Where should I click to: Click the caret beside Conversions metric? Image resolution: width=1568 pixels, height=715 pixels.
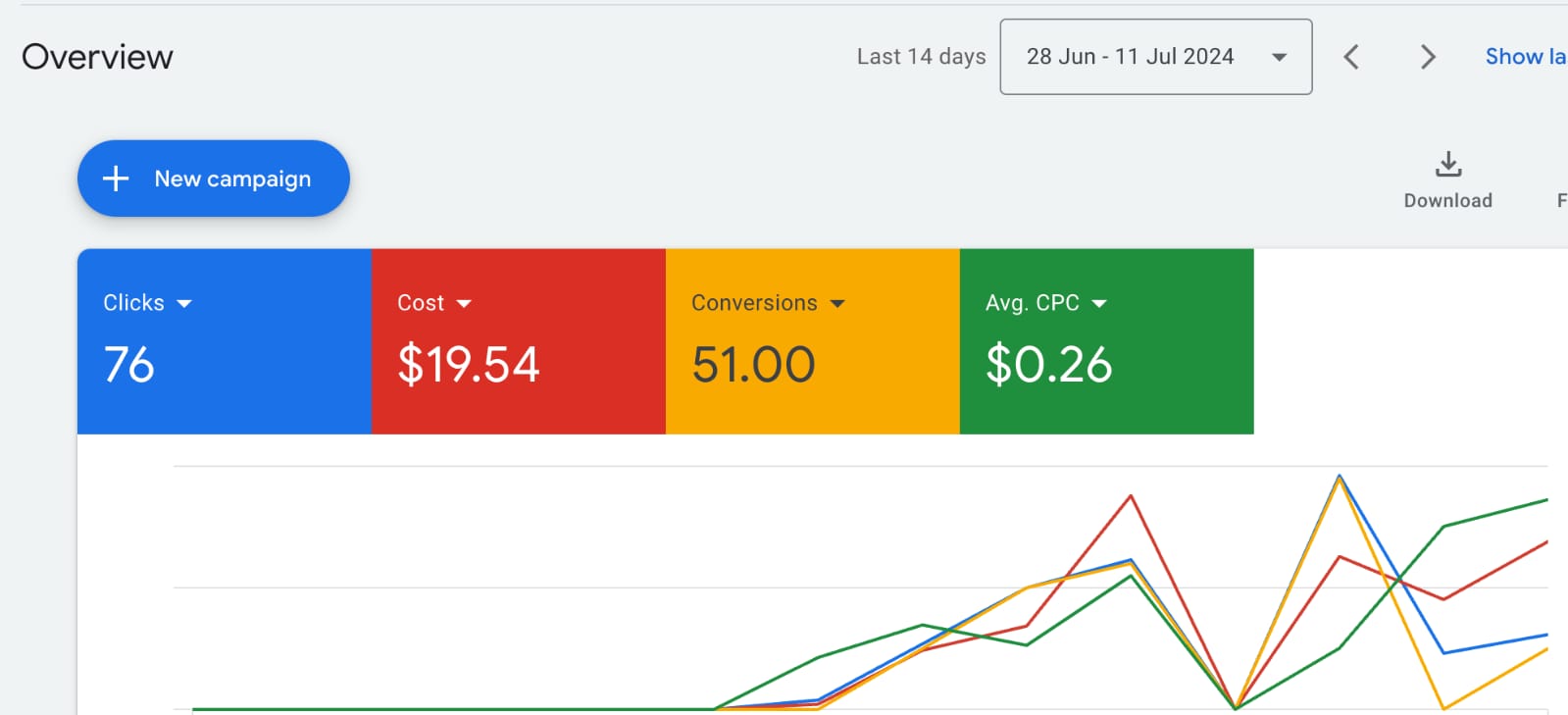pyautogui.click(x=837, y=304)
